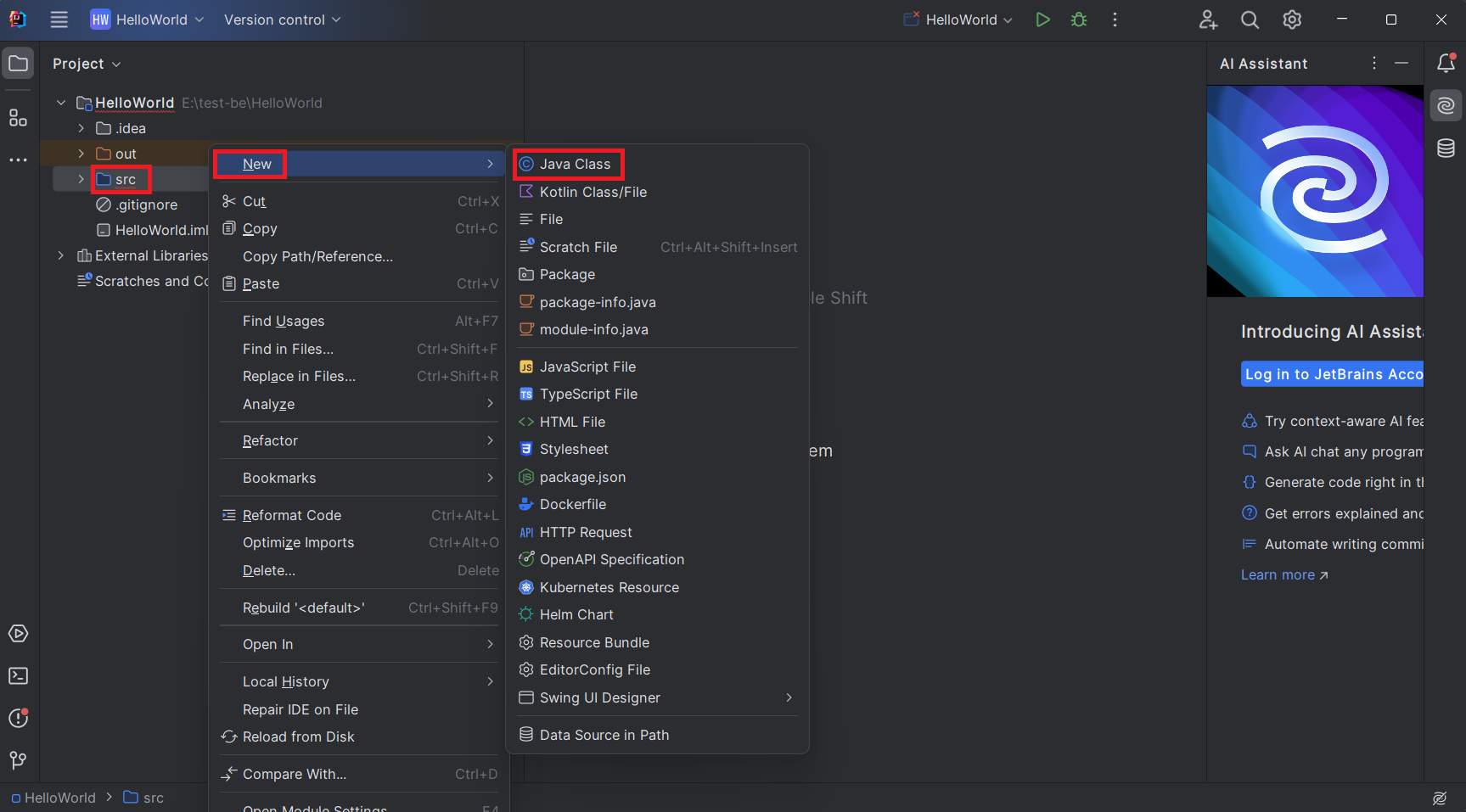This screenshot has height=812, width=1466.
Task: Select the .gitignore file
Action: pyautogui.click(x=138, y=204)
